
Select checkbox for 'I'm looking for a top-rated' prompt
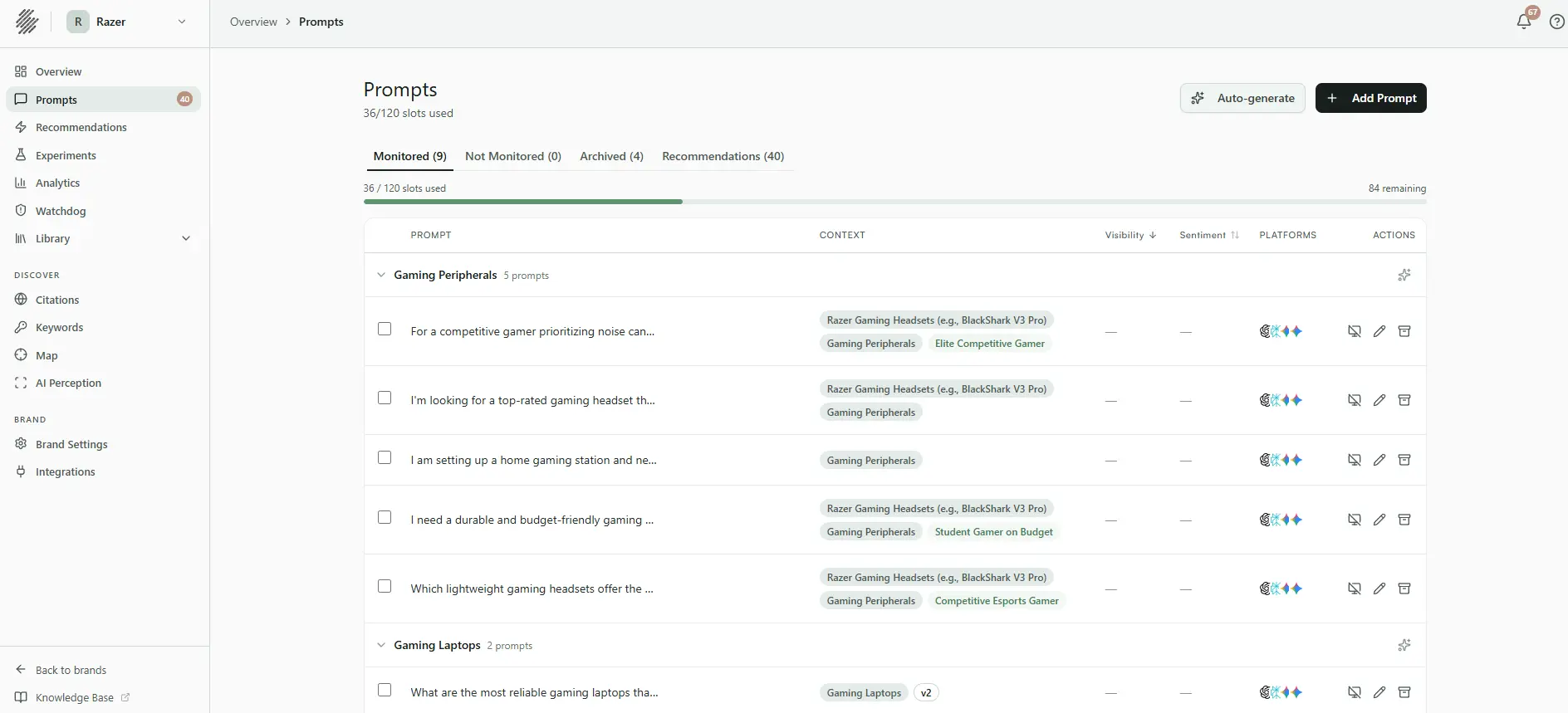click(x=385, y=398)
